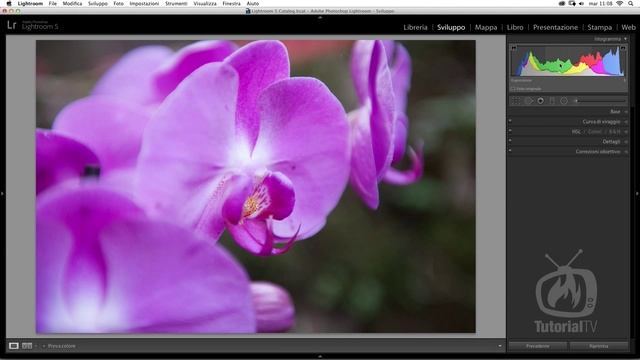Enable the Foto originale checkbox
Viewport: 640px width, 360px height.
click(513, 89)
